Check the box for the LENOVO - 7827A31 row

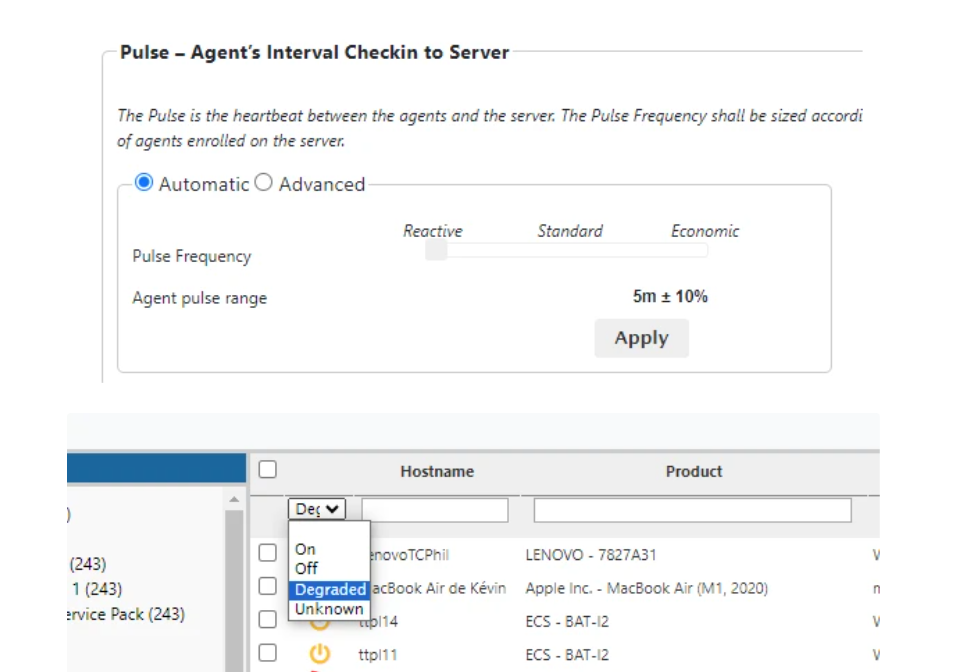267,553
